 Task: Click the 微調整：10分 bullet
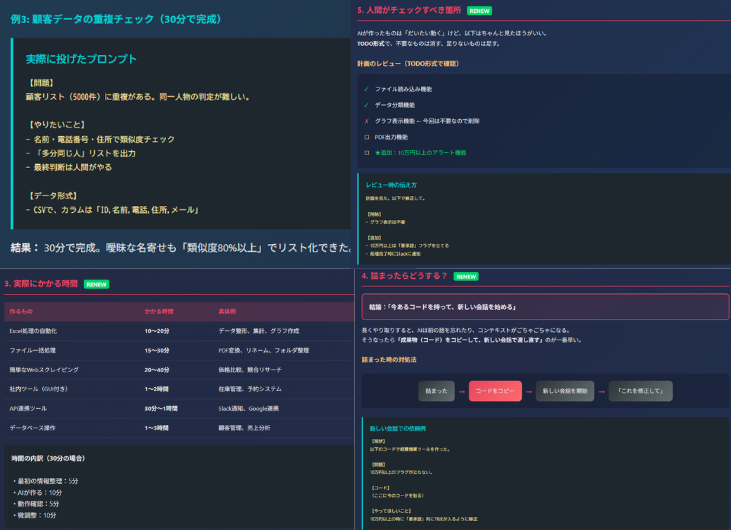(x=35, y=516)
